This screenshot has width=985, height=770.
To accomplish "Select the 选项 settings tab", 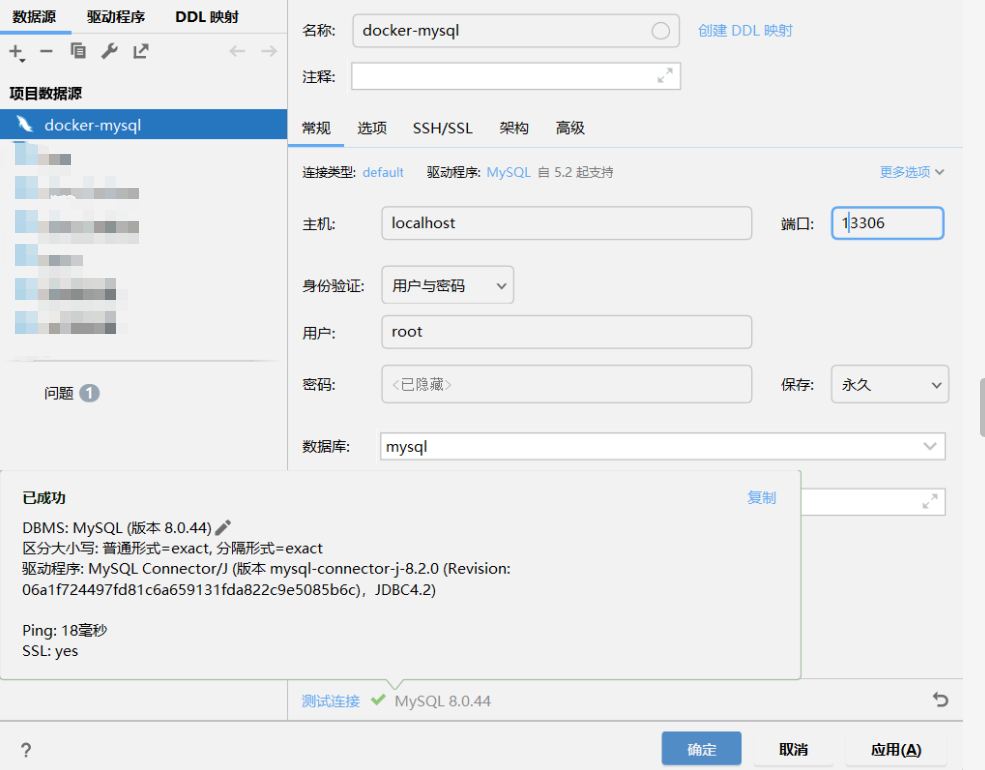I will (372, 128).
